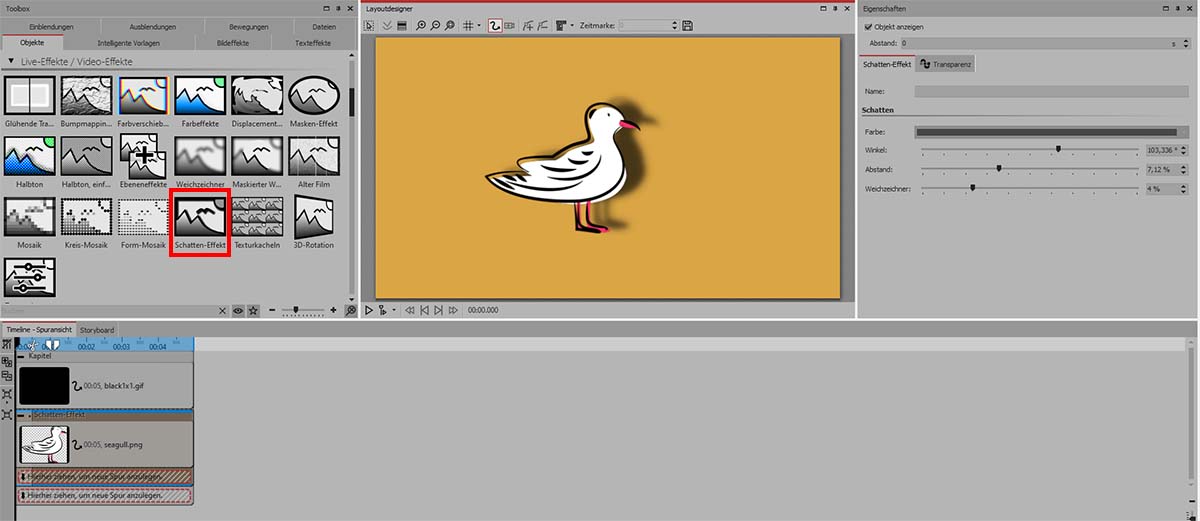Choose the Ebeneneffekte icon
This screenshot has width=1200, height=521.
click(x=143, y=157)
